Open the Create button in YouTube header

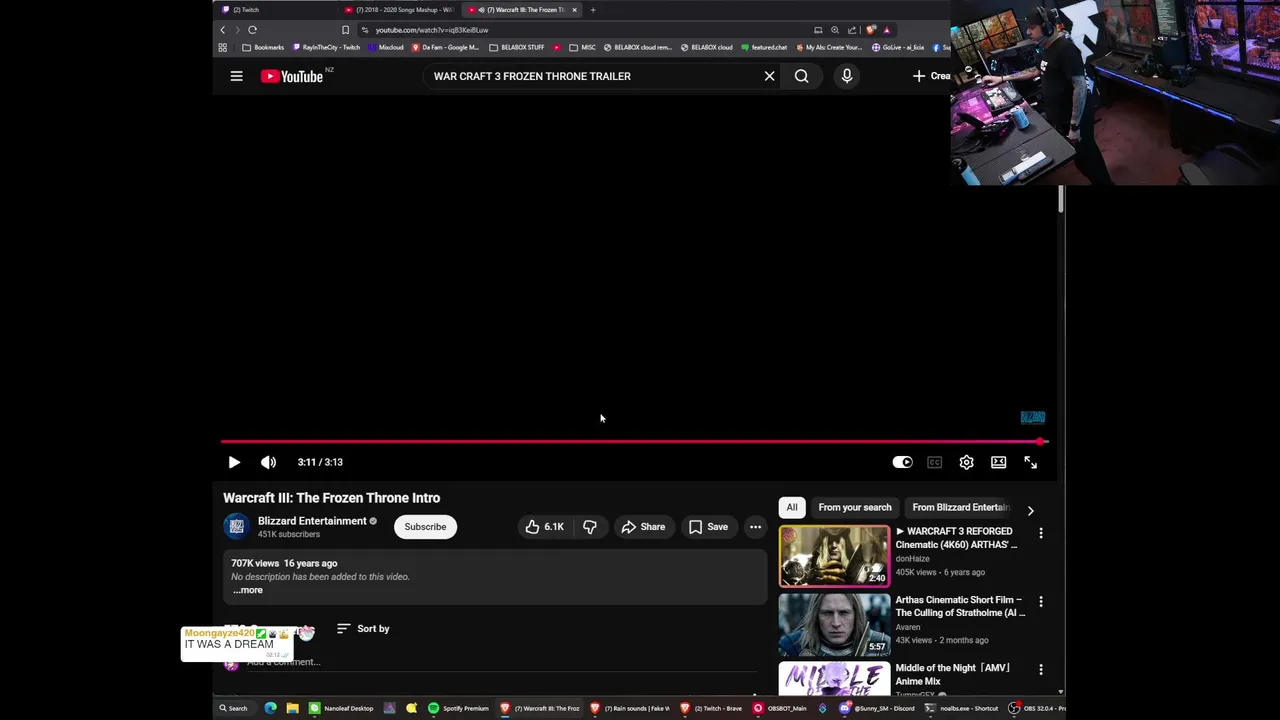(931, 76)
